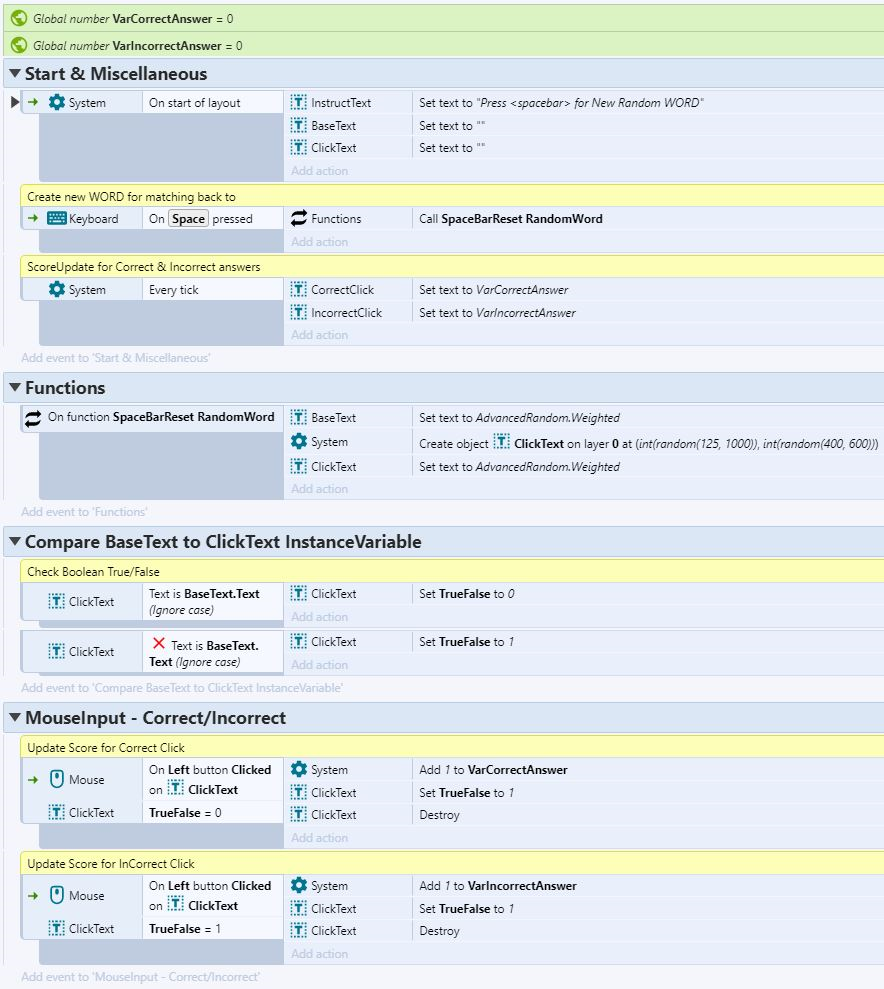Click 'Add event to MouseInput - Correct/Incorrect'
This screenshot has height=989, width=884.
pos(141,977)
